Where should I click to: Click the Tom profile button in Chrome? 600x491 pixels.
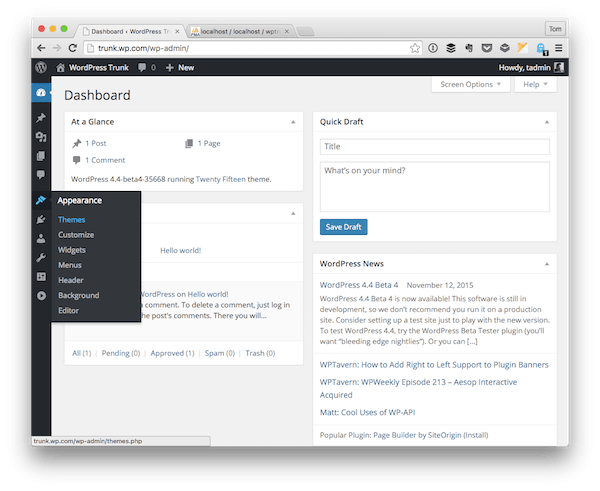[555, 29]
